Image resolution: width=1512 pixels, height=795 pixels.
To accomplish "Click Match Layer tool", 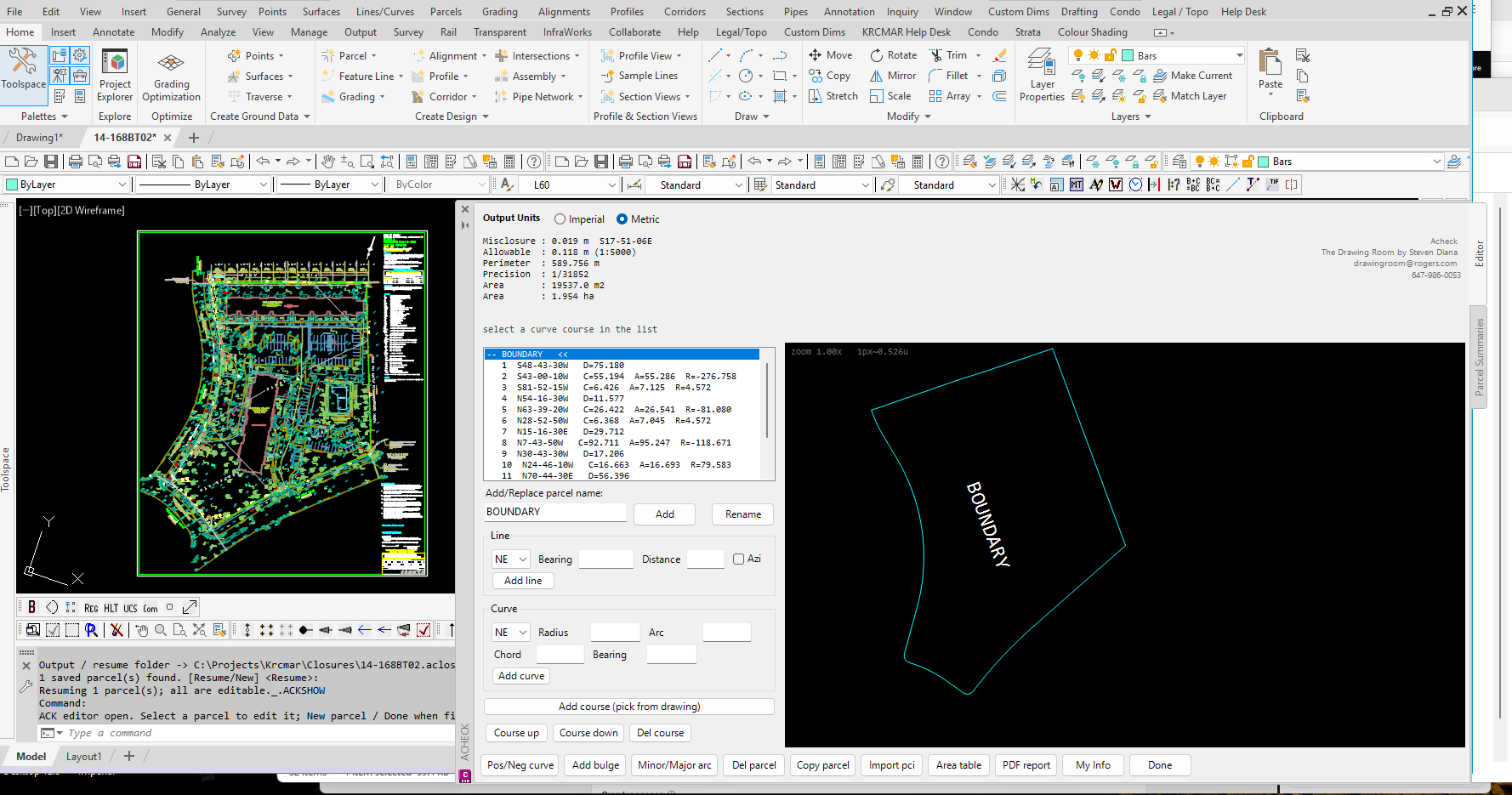I will pyautogui.click(x=1190, y=96).
